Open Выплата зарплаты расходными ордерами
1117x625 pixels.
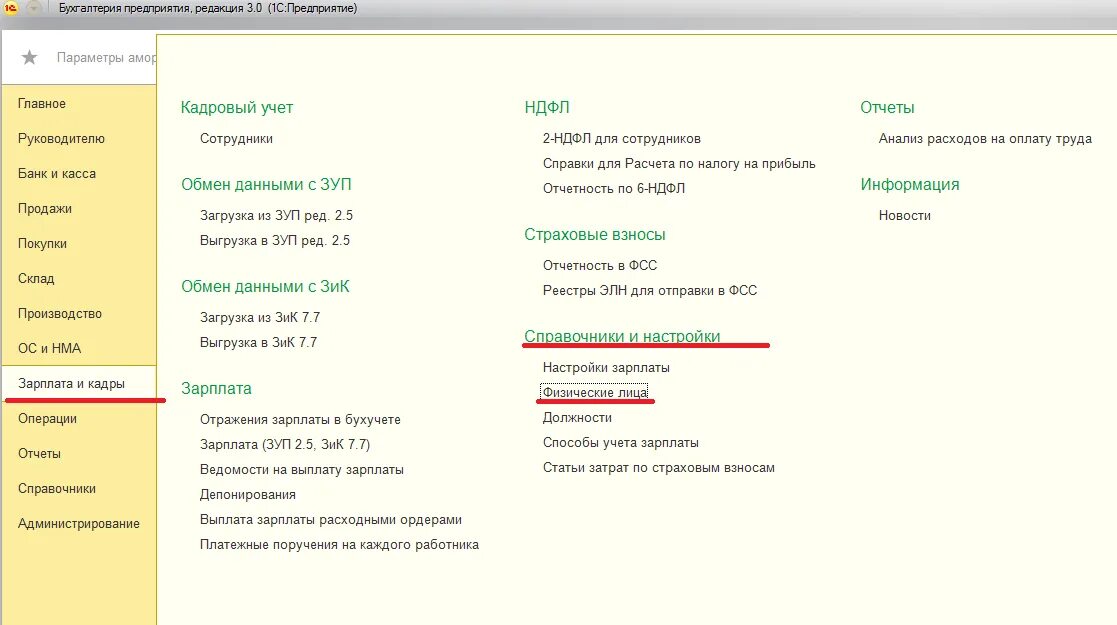click(x=331, y=519)
